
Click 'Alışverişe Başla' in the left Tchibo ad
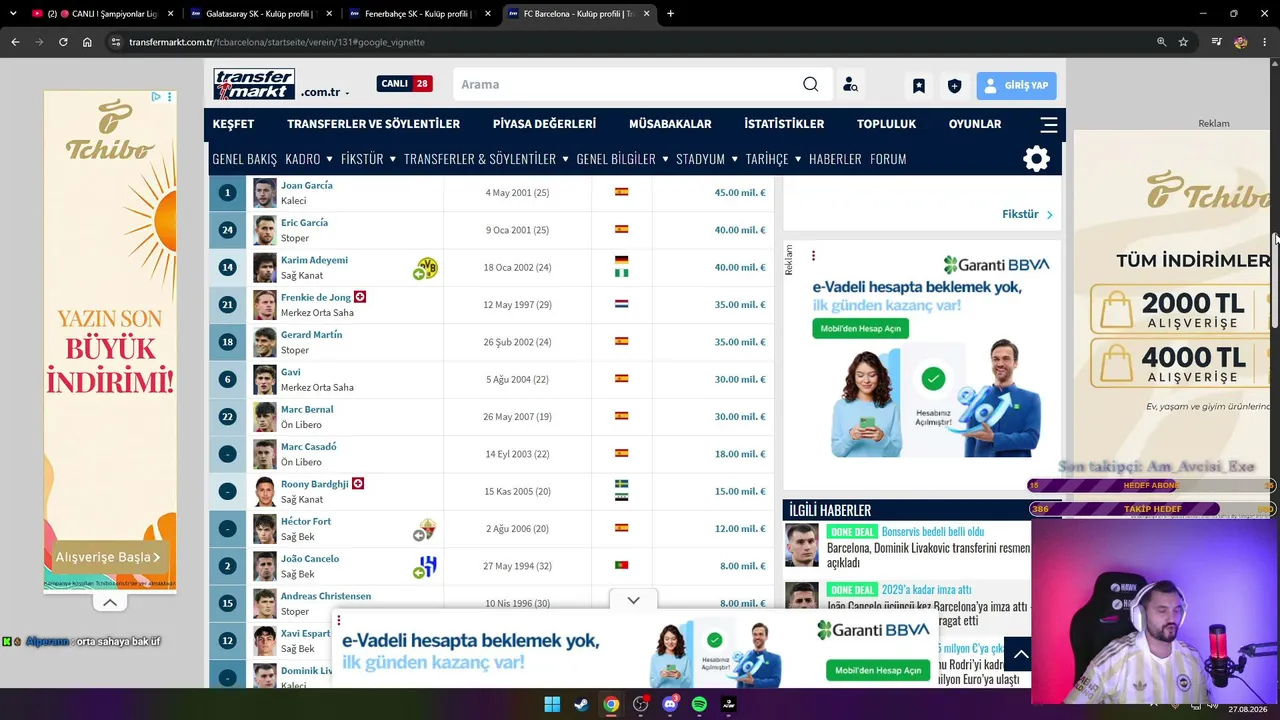pos(108,557)
